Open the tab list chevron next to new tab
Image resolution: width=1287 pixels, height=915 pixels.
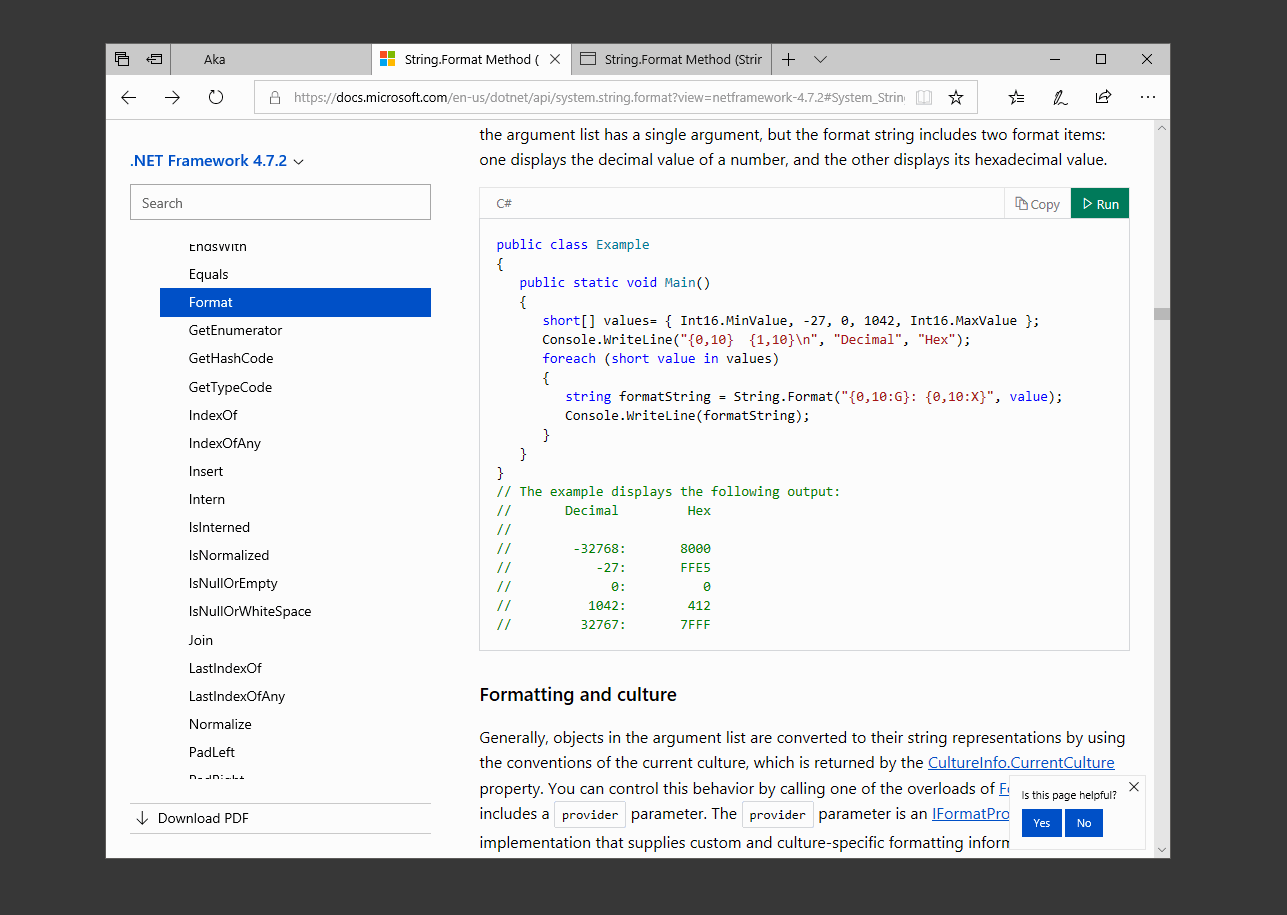point(821,59)
